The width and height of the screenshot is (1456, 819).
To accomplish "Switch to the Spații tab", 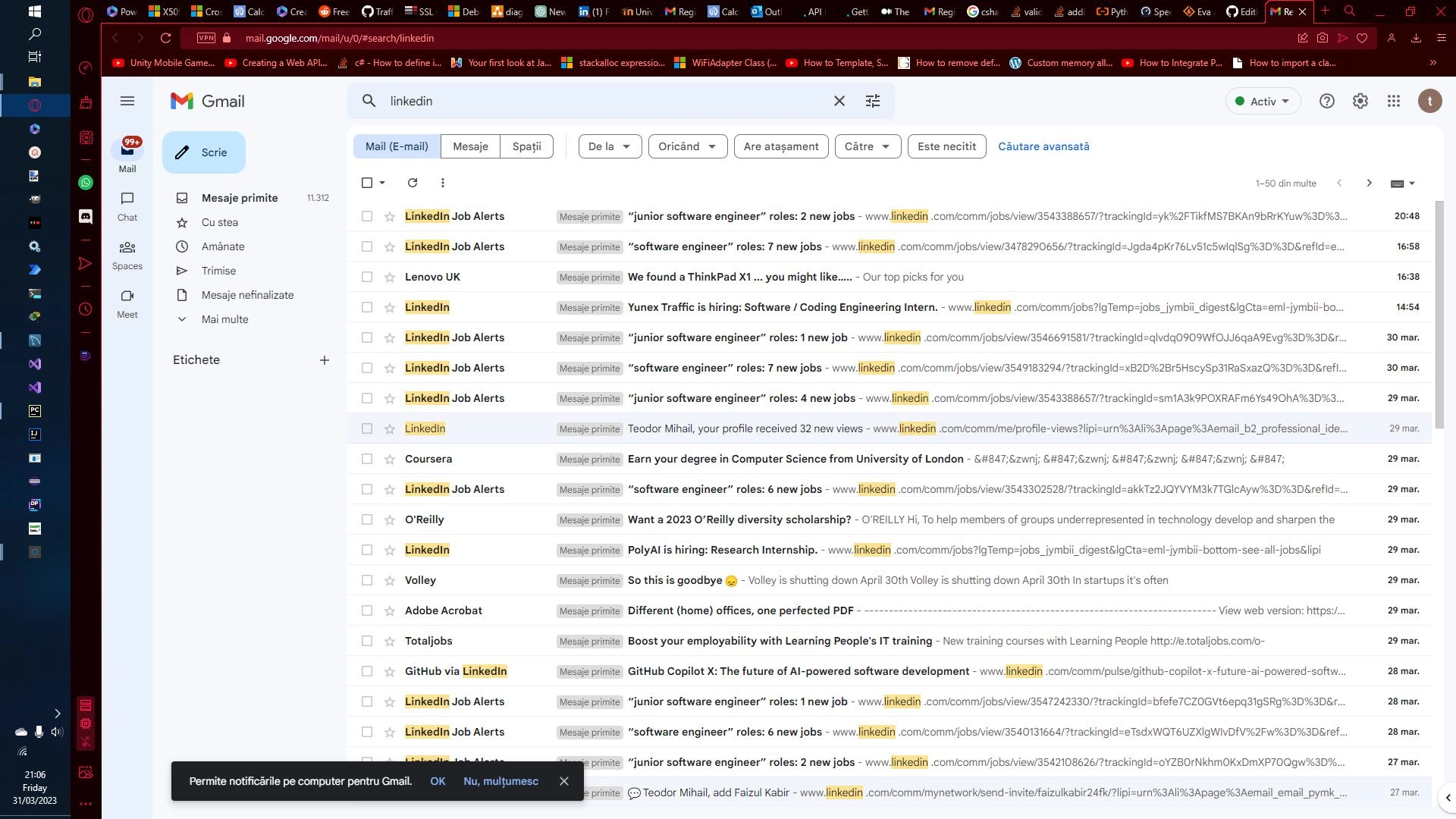I will [526, 146].
